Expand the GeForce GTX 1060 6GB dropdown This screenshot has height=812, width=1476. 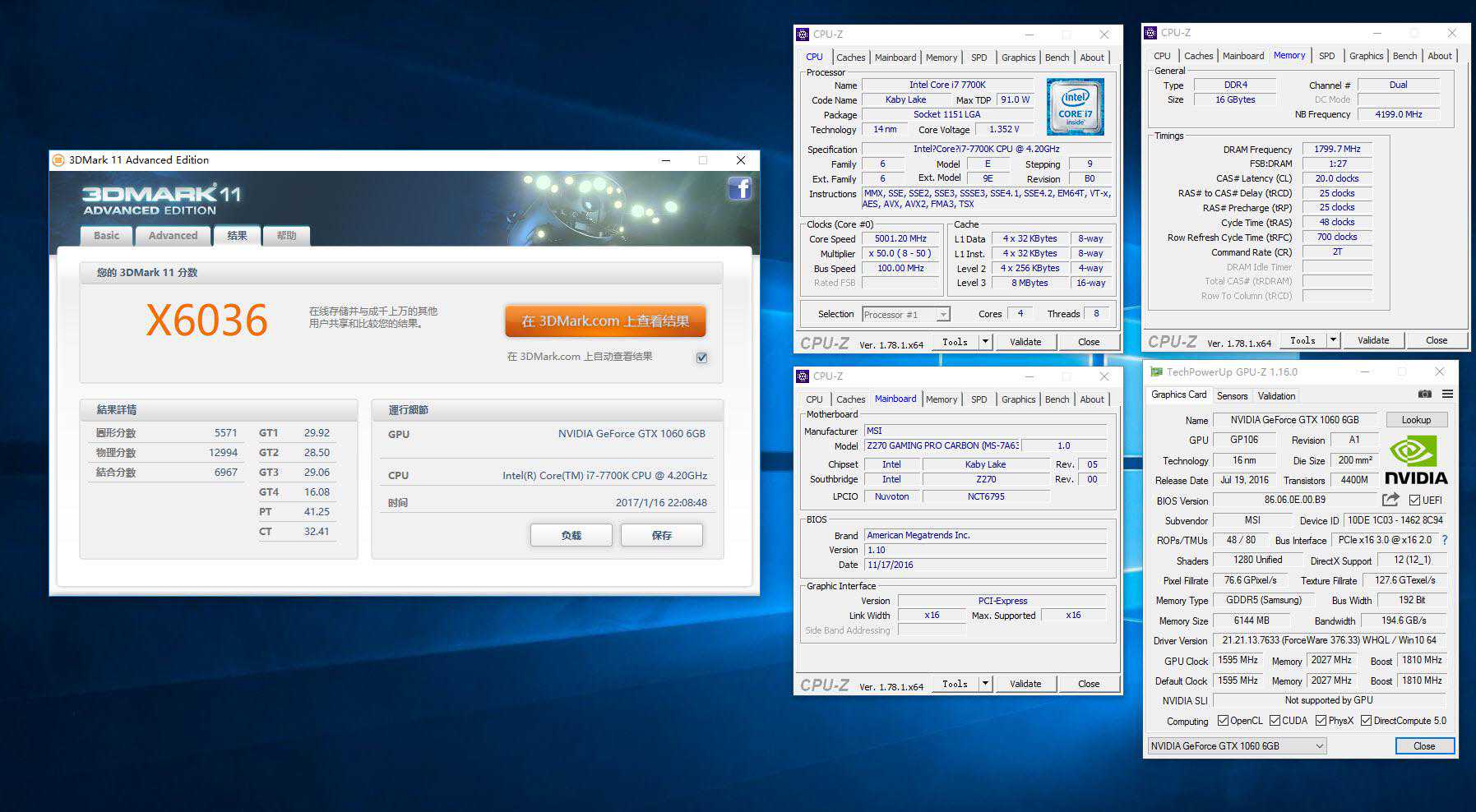1319,746
